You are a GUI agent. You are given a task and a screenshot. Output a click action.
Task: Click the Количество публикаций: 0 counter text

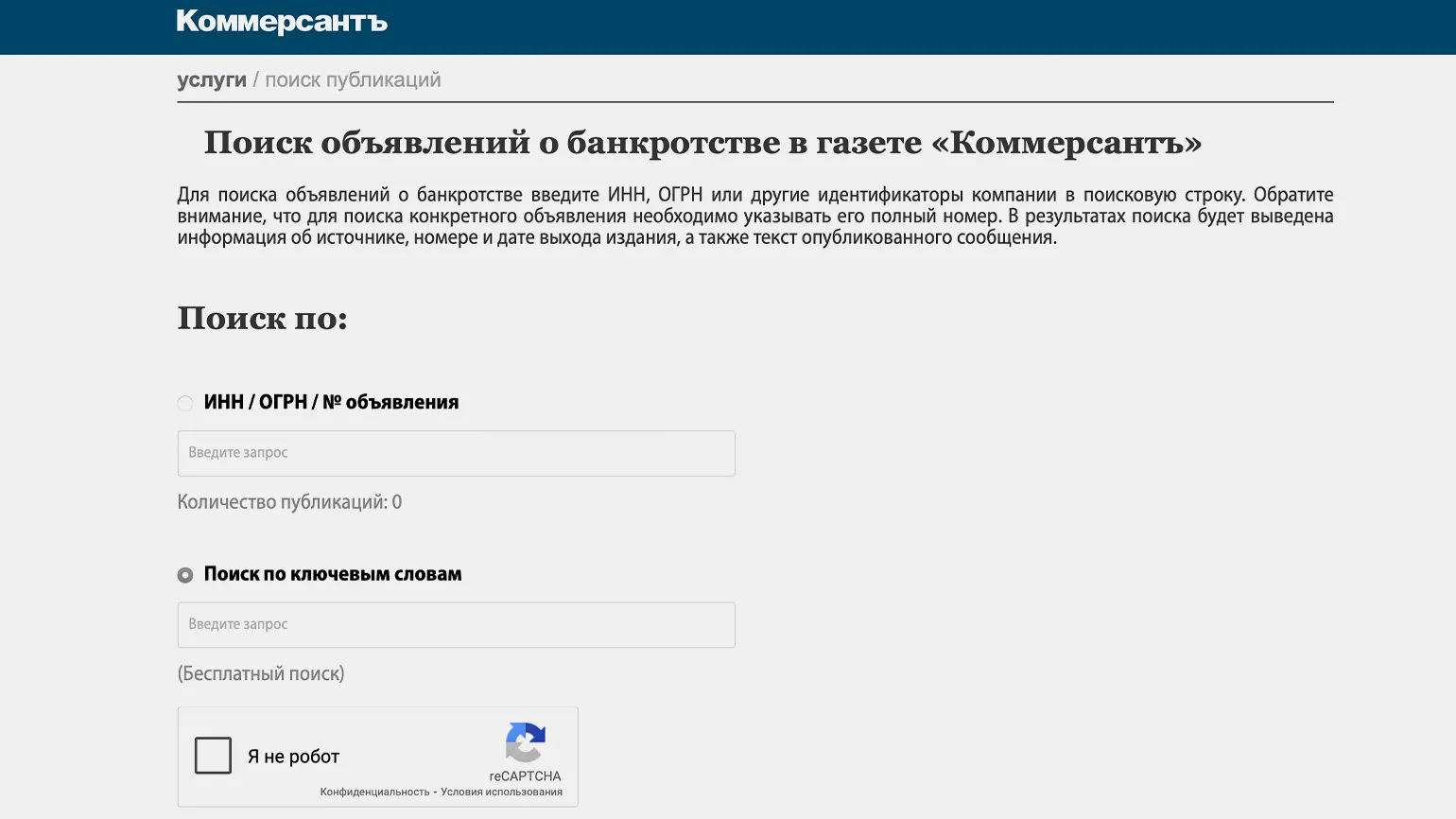pos(289,502)
